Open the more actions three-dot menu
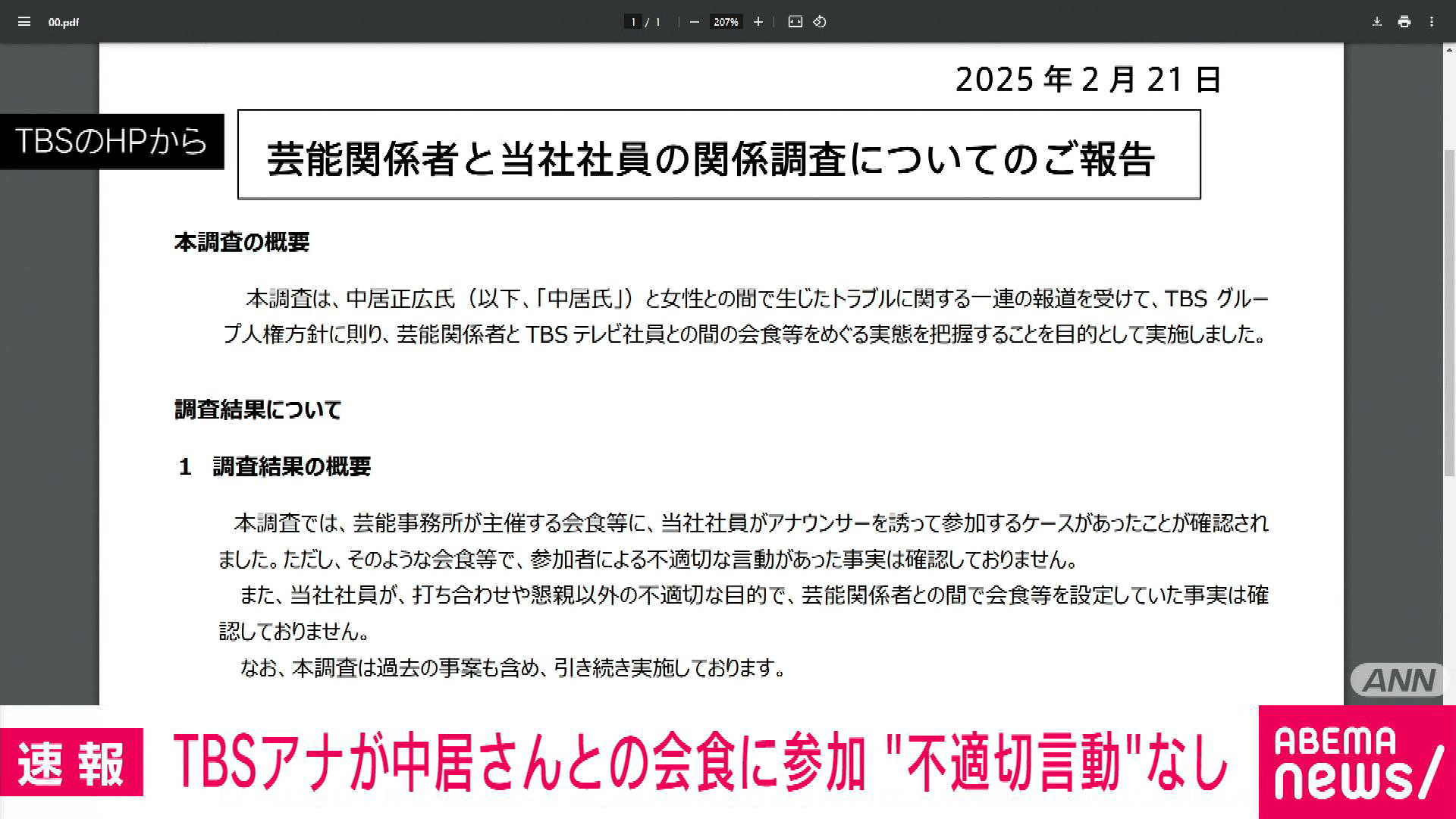The image size is (1456, 819). pos(1432,22)
